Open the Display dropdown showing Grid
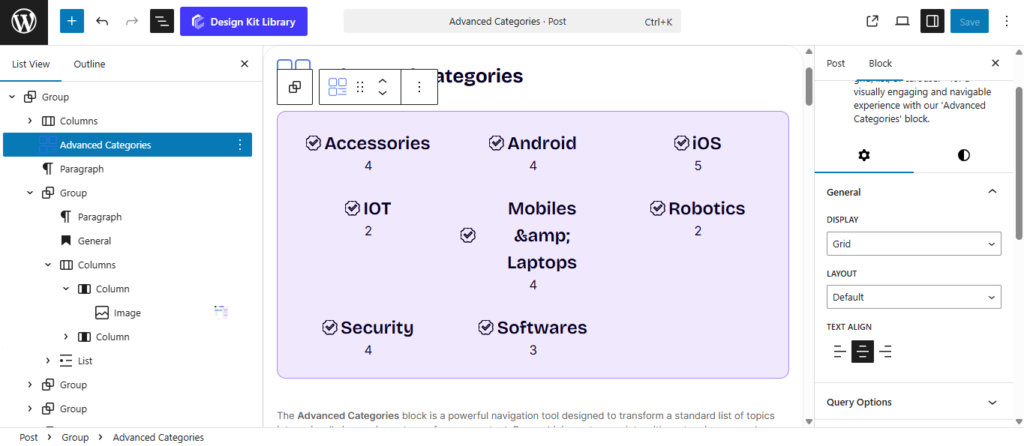The height and width of the screenshot is (446, 1024). tap(913, 243)
